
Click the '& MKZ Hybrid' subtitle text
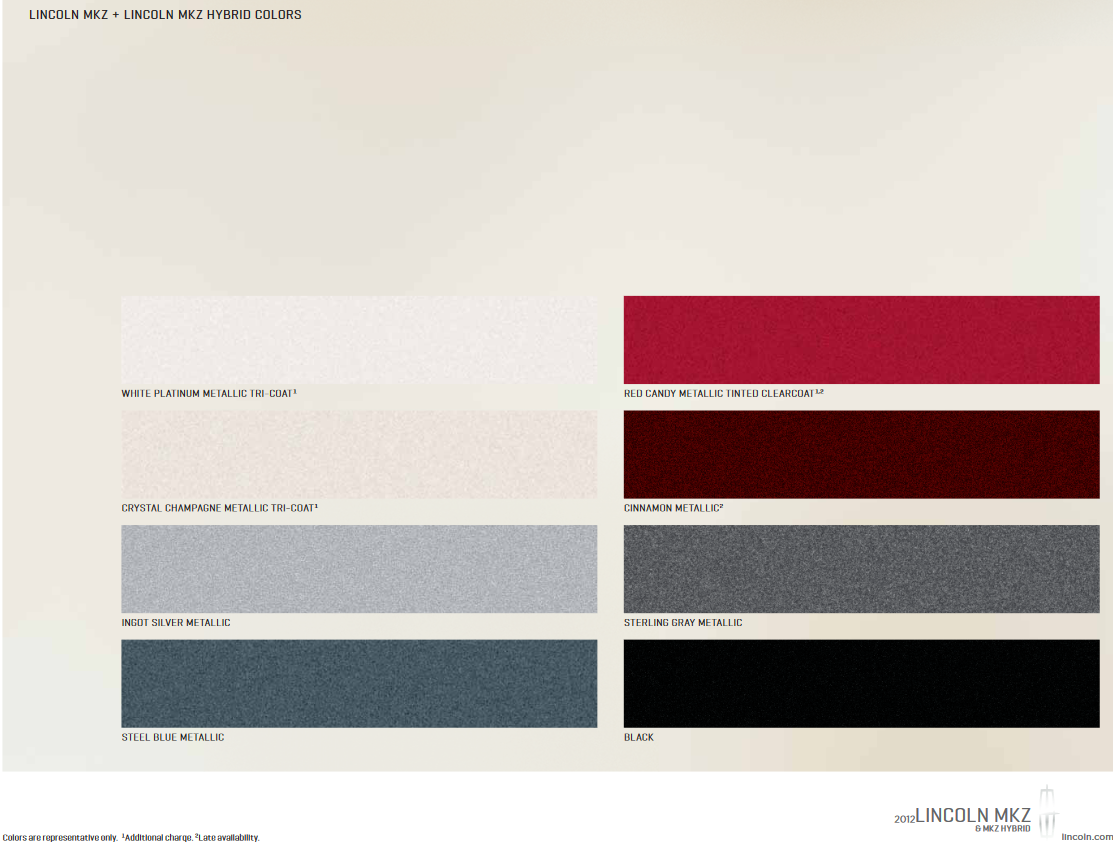coord(1002,829)
